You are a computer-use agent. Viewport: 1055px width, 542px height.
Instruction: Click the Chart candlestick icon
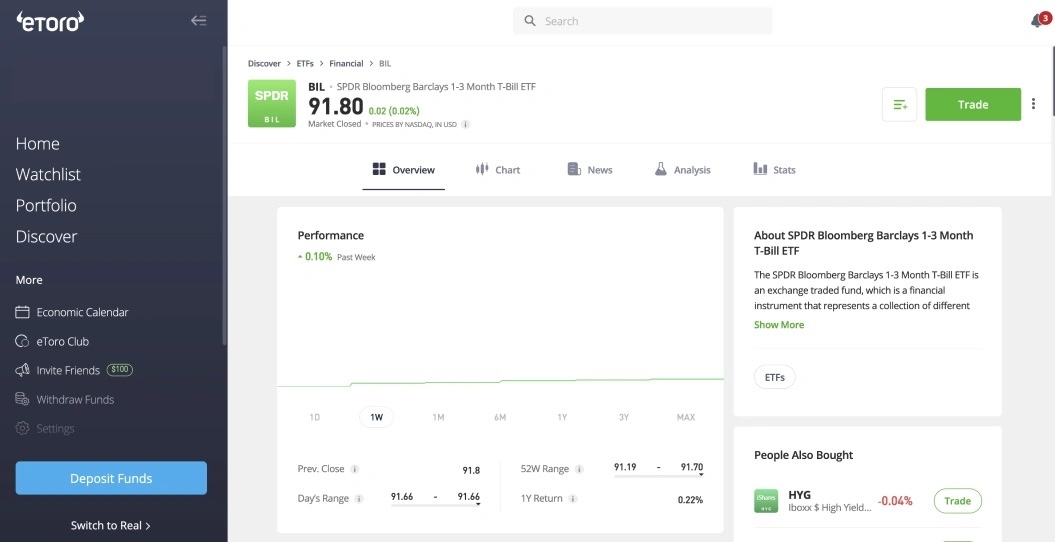(x=482, y=169)
